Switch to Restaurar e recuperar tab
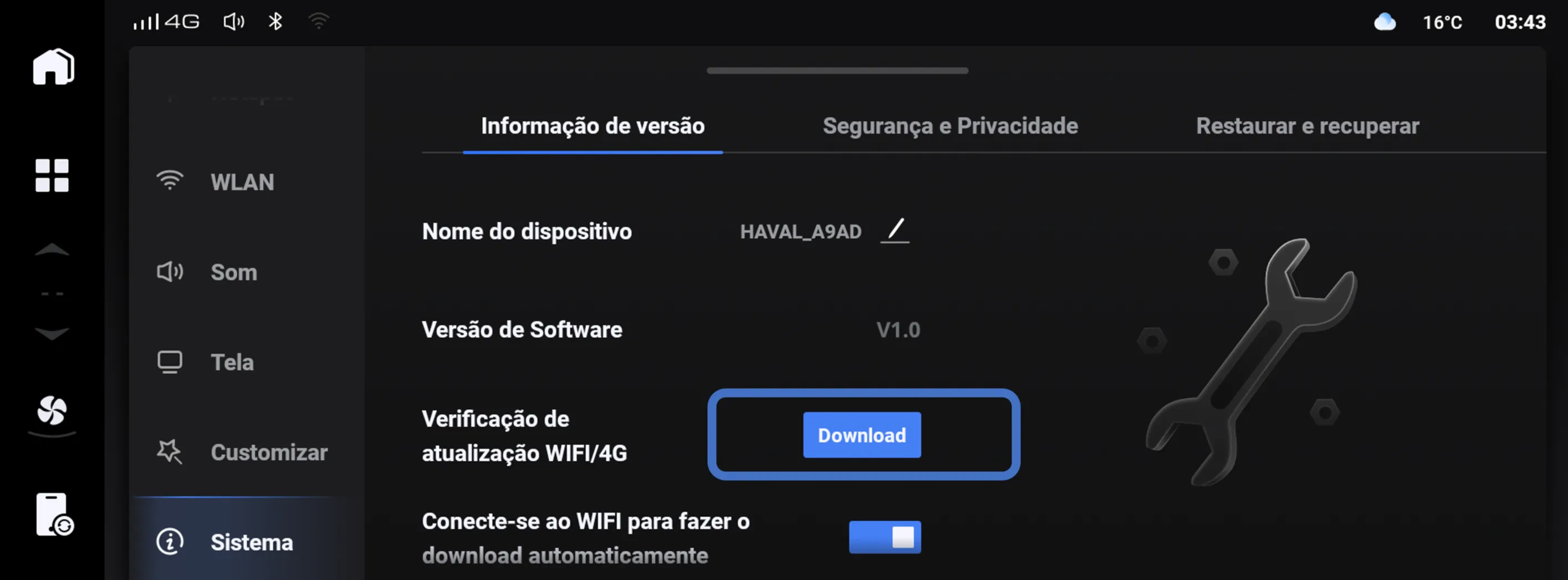The height and width of the screenshot is (580, 1568). (1307, 126)
